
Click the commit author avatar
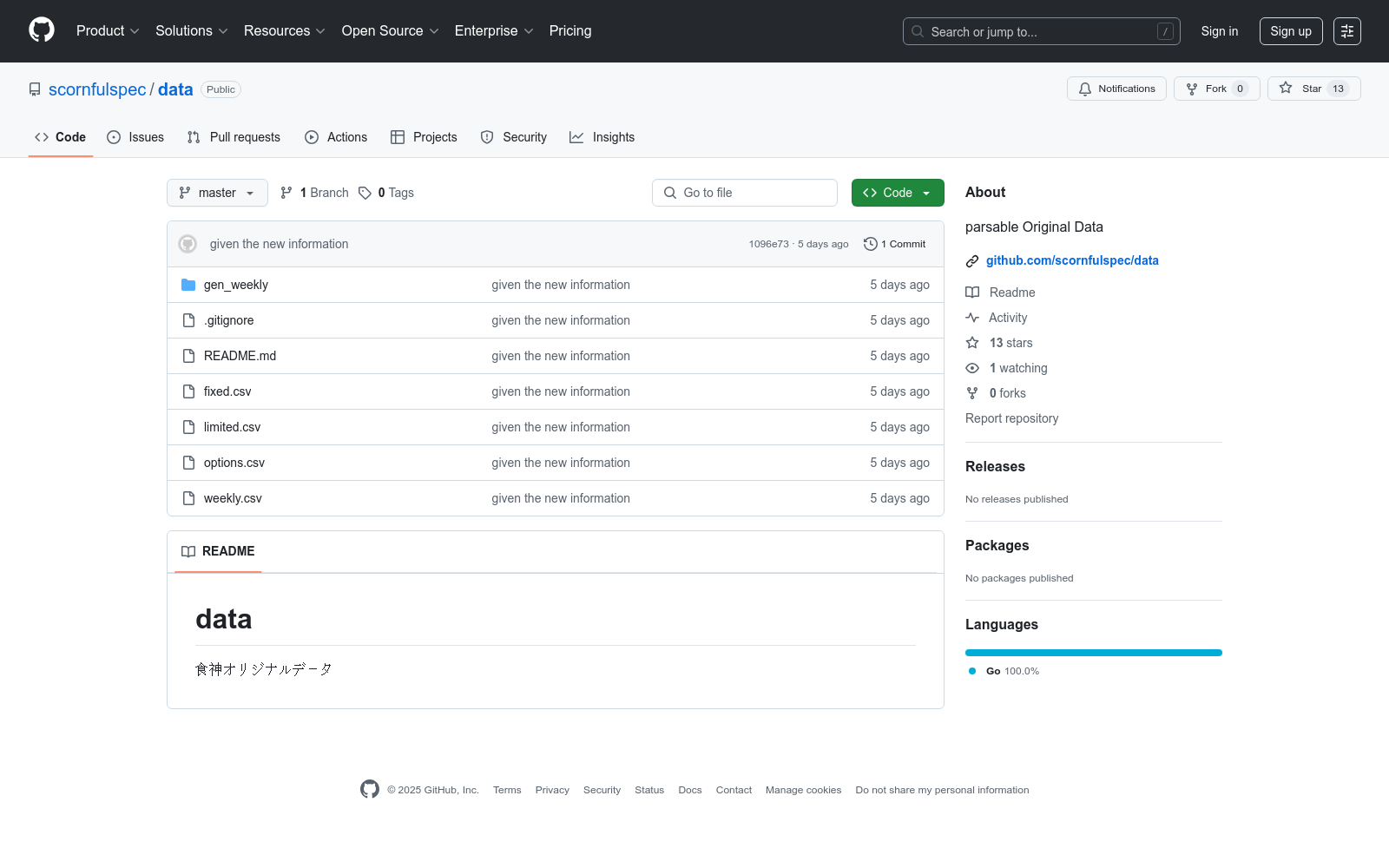tap(188, 244)
